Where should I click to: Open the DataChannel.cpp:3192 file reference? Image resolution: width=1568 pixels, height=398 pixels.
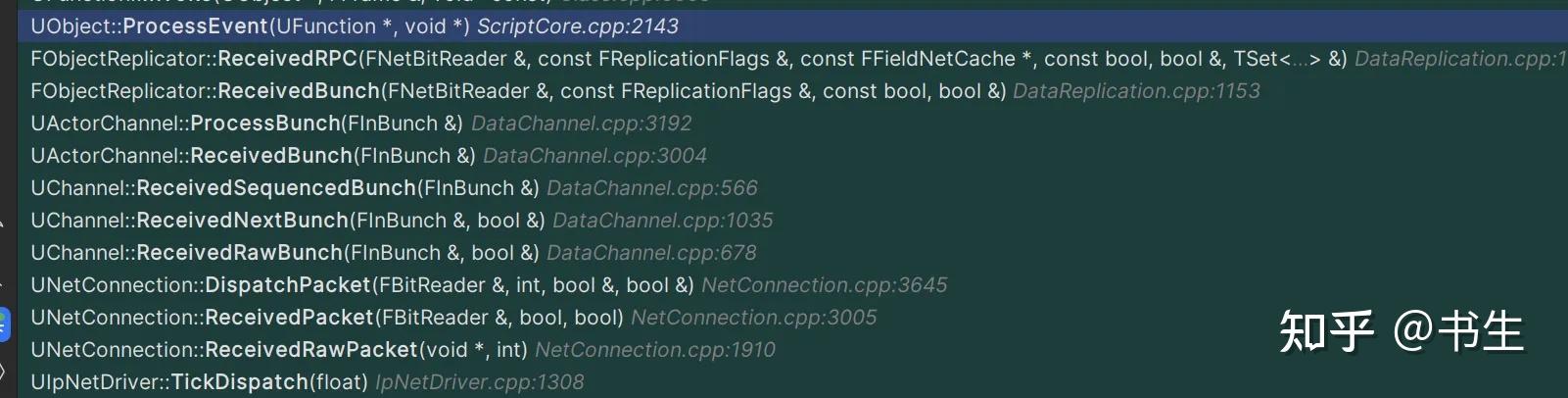(581, 124)
